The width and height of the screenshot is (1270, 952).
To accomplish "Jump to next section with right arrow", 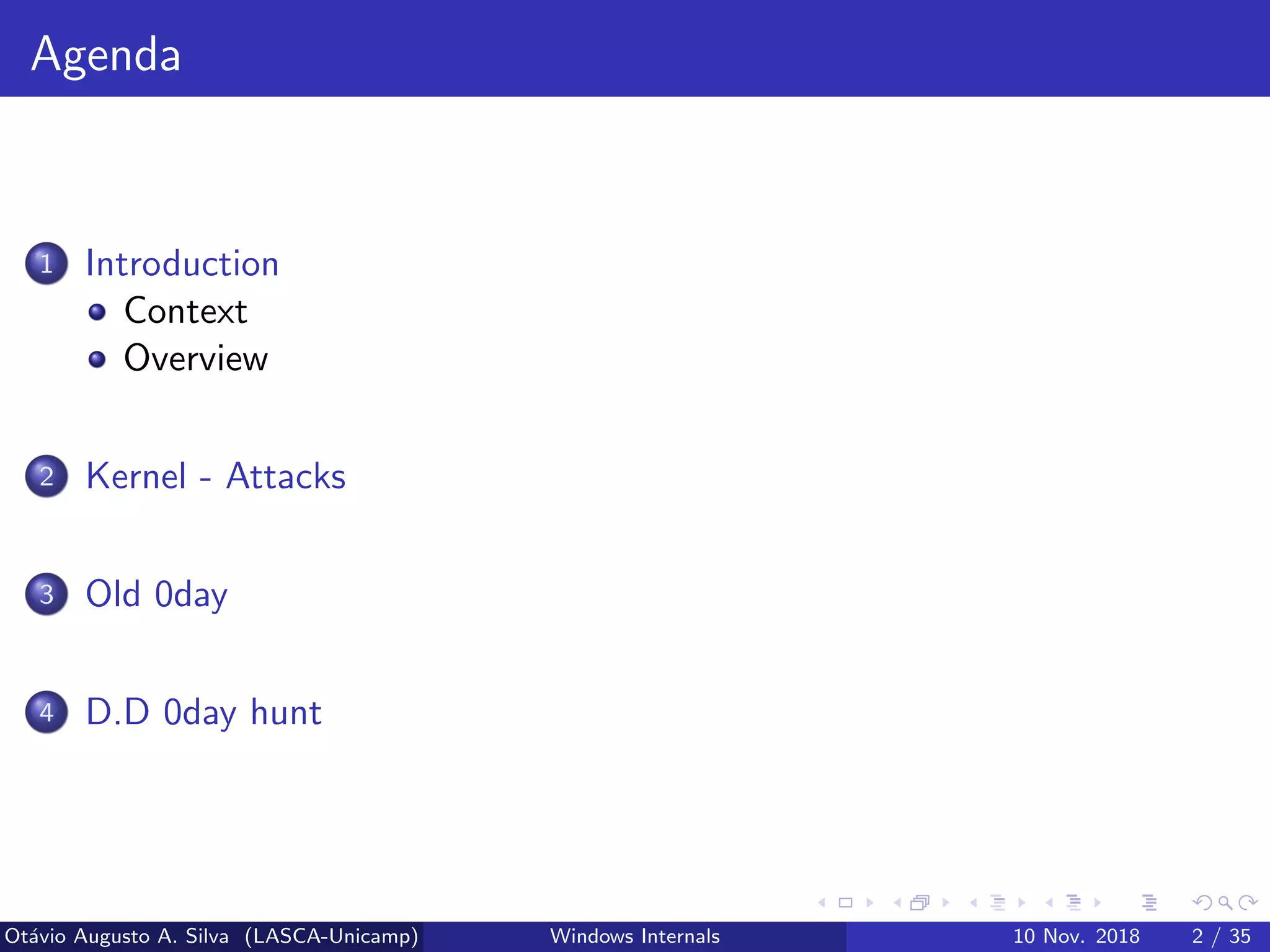I will click(1098, 902).
